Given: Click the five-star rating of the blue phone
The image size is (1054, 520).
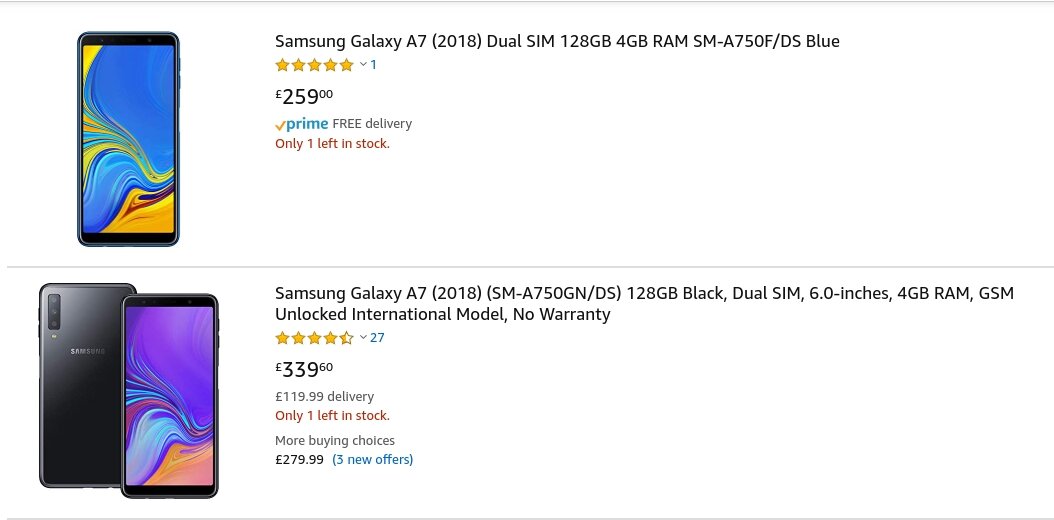Looking at the screenshot, I should pyautogui.click(x=315, y=65).
